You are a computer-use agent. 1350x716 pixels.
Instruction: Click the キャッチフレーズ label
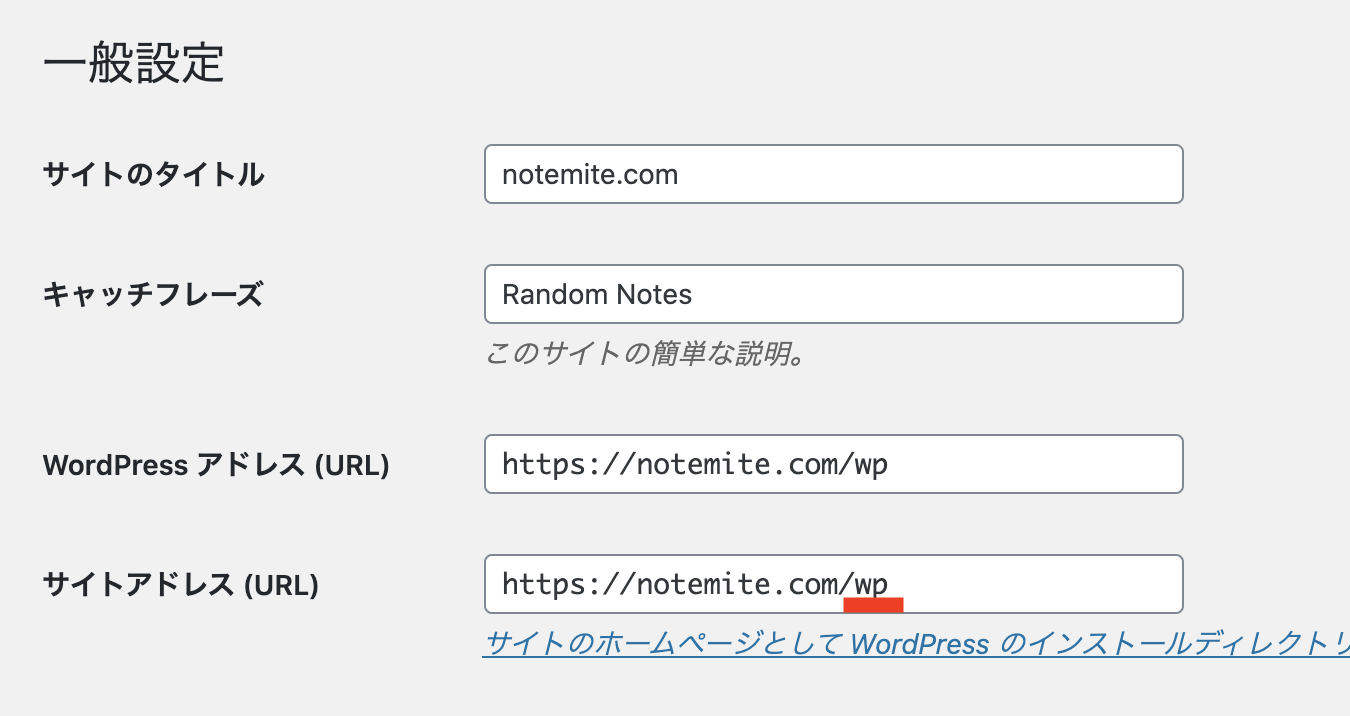tap(153, 295)
